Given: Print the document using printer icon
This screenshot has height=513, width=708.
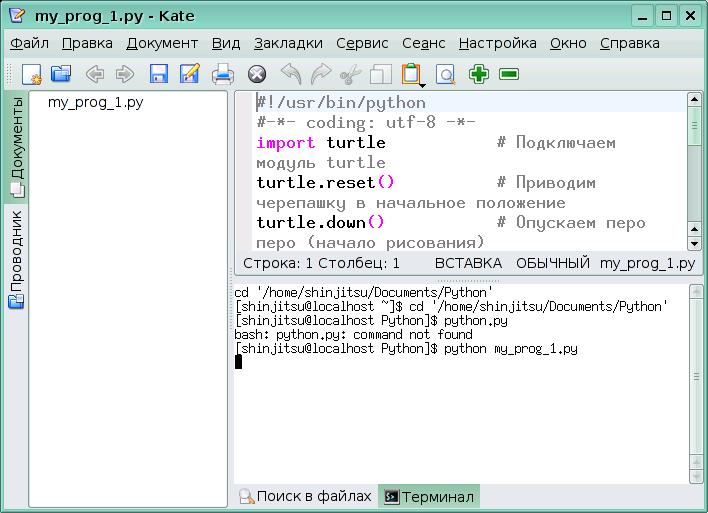Looking at the screenshot, I should pos(223,74).
